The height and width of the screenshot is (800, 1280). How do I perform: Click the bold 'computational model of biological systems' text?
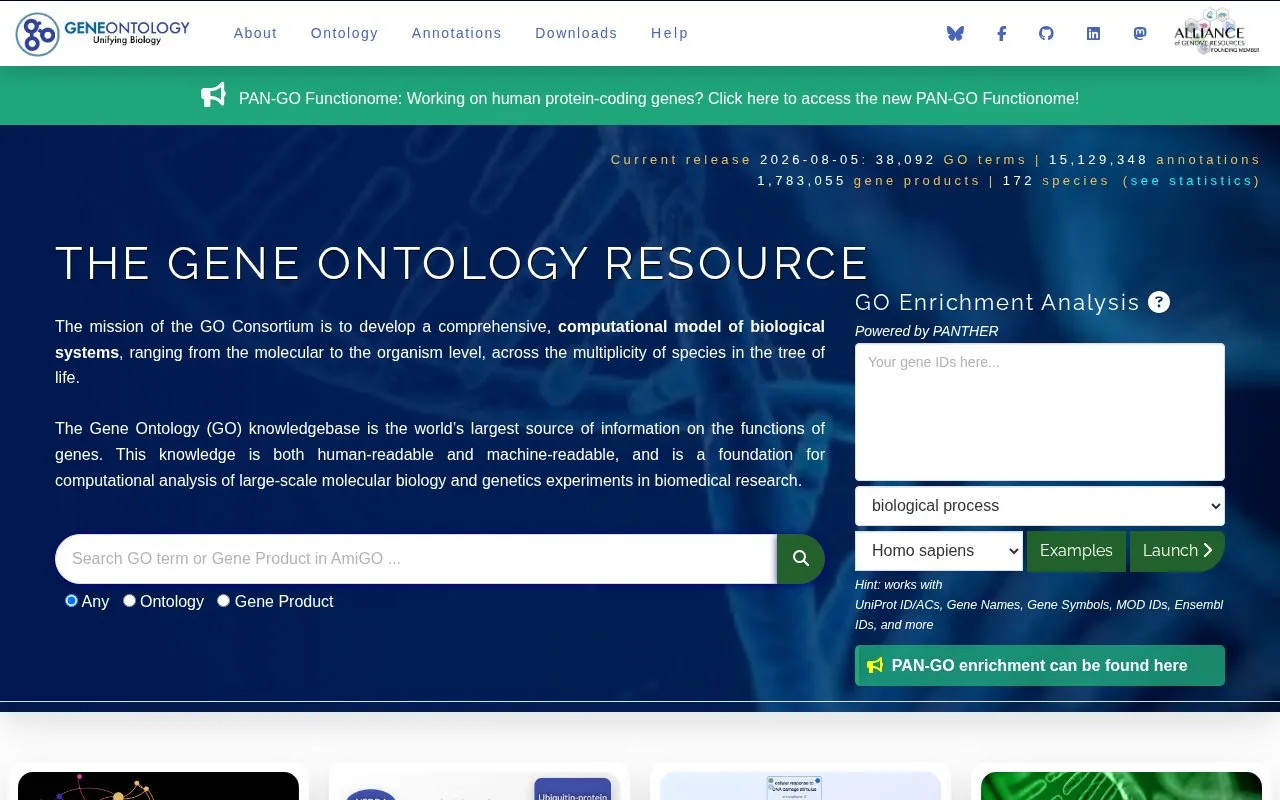click(x=440, y=339)
